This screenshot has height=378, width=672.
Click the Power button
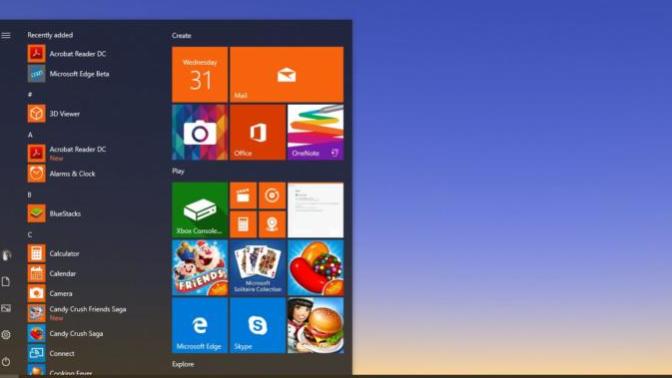(6, 361)
